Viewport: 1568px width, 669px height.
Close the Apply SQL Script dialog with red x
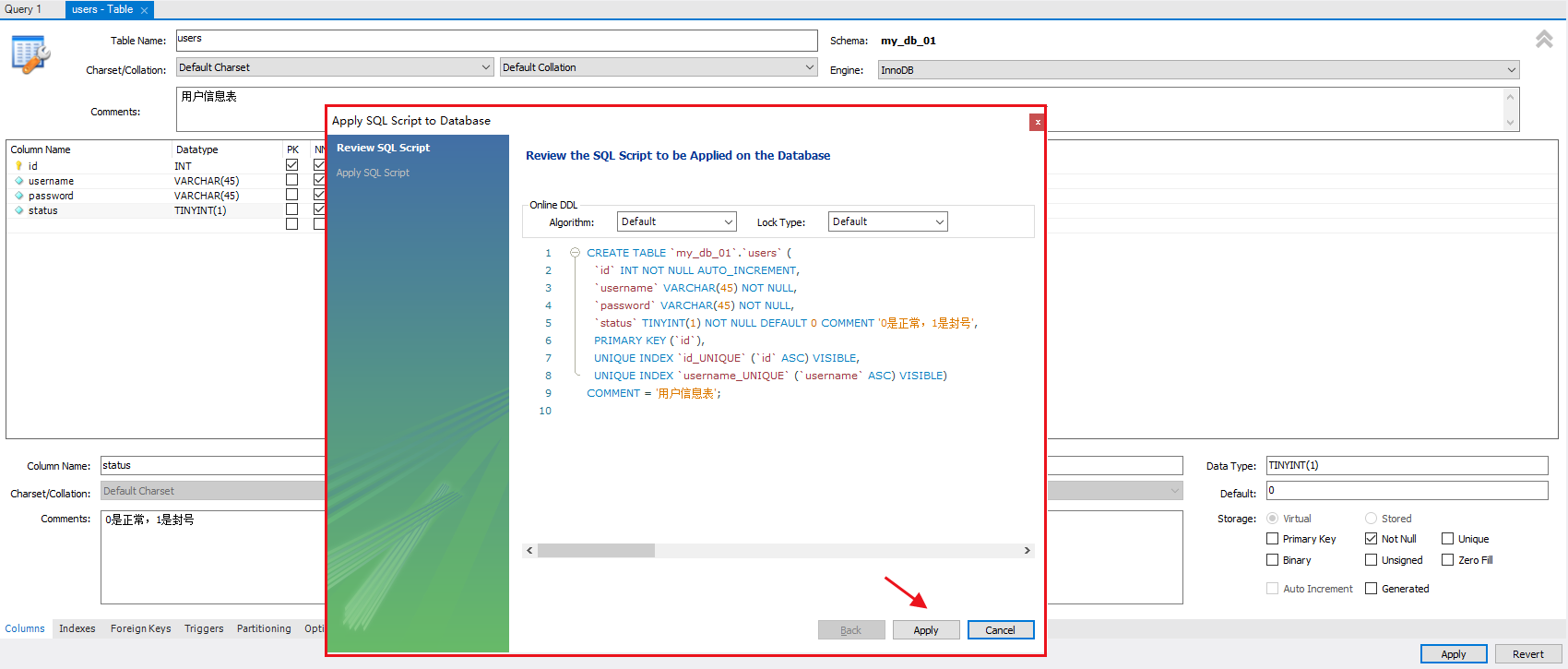pos(1038,122)
